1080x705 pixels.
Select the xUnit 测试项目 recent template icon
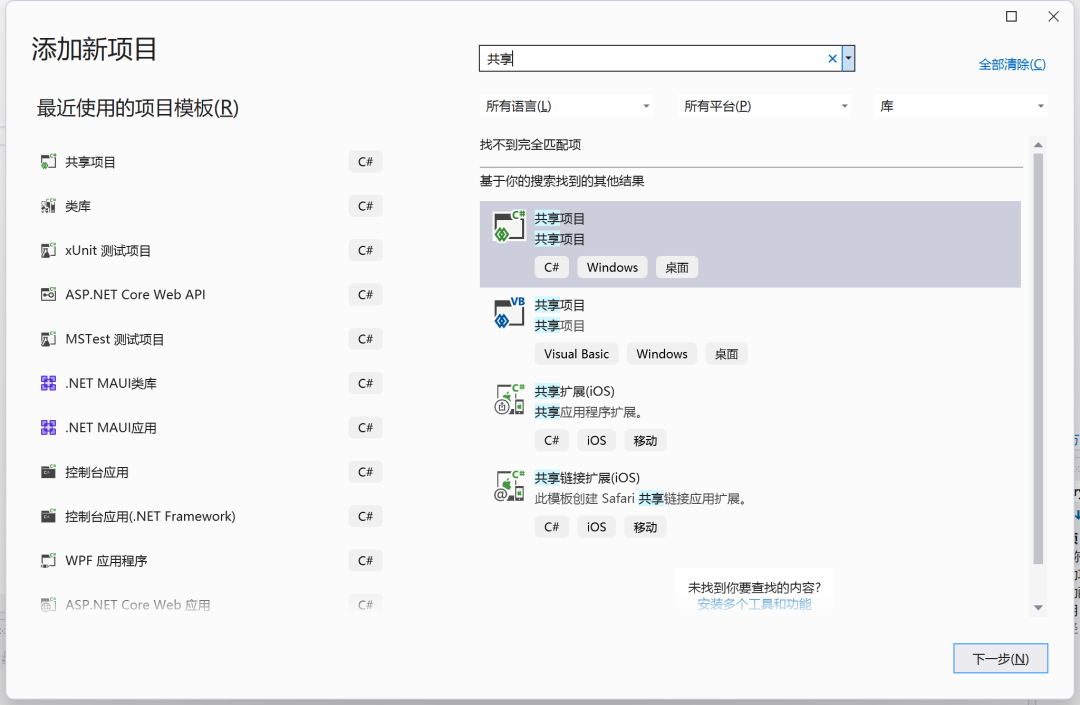(48, 251)
